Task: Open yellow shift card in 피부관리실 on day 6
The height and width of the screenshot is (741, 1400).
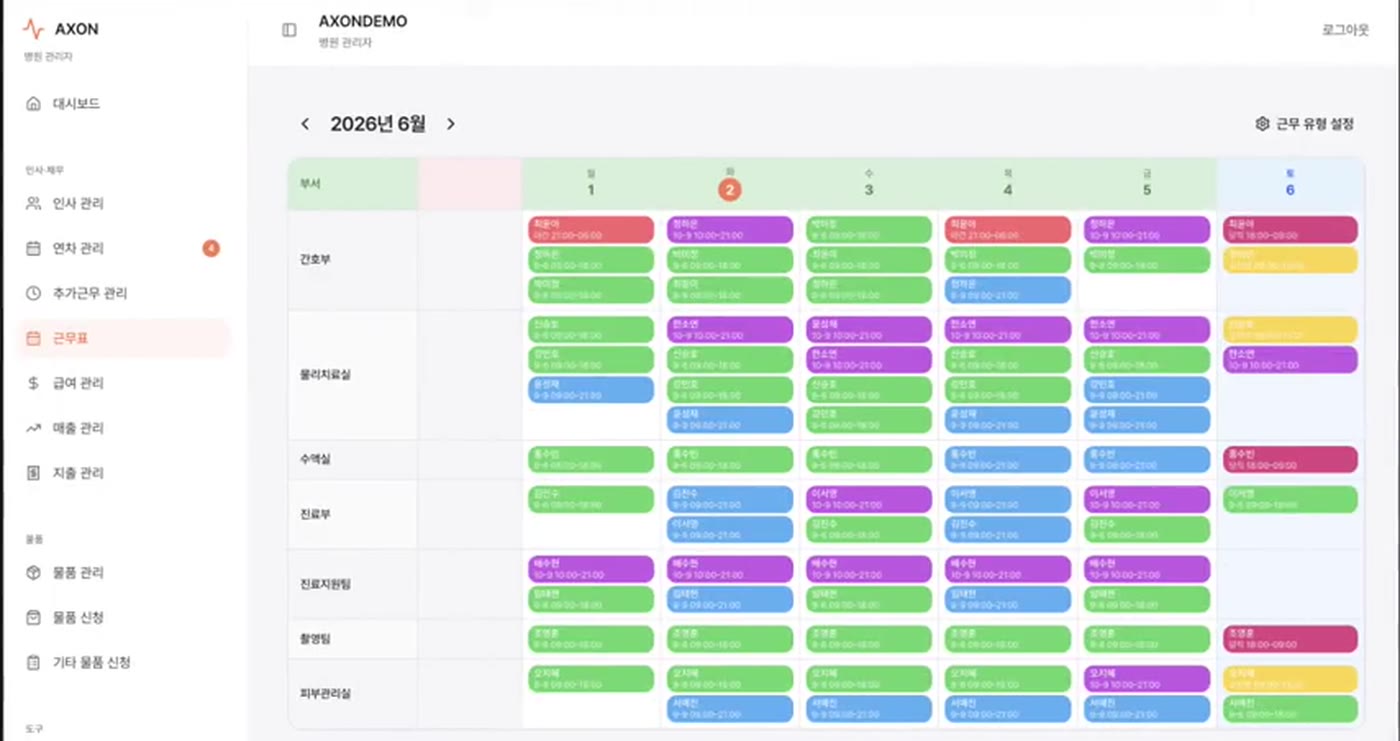Action: [x=1290, y=679]
